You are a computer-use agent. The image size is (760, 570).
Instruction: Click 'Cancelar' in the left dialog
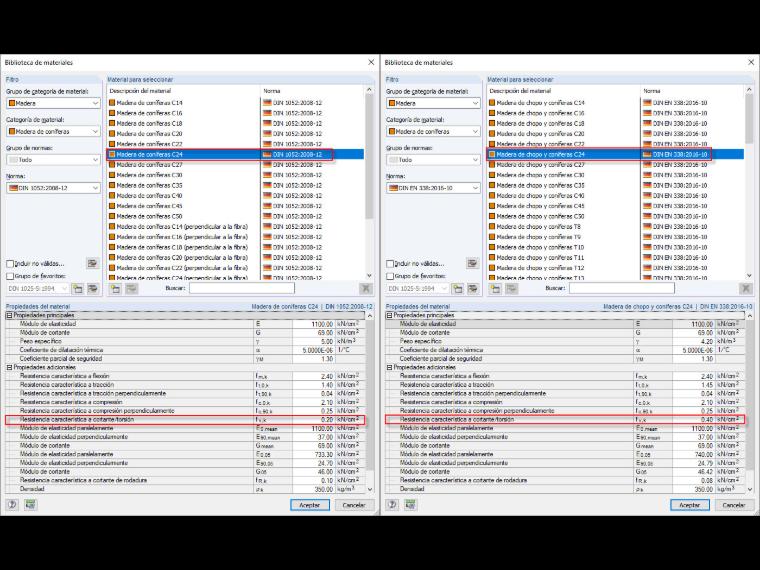point(355,505)
